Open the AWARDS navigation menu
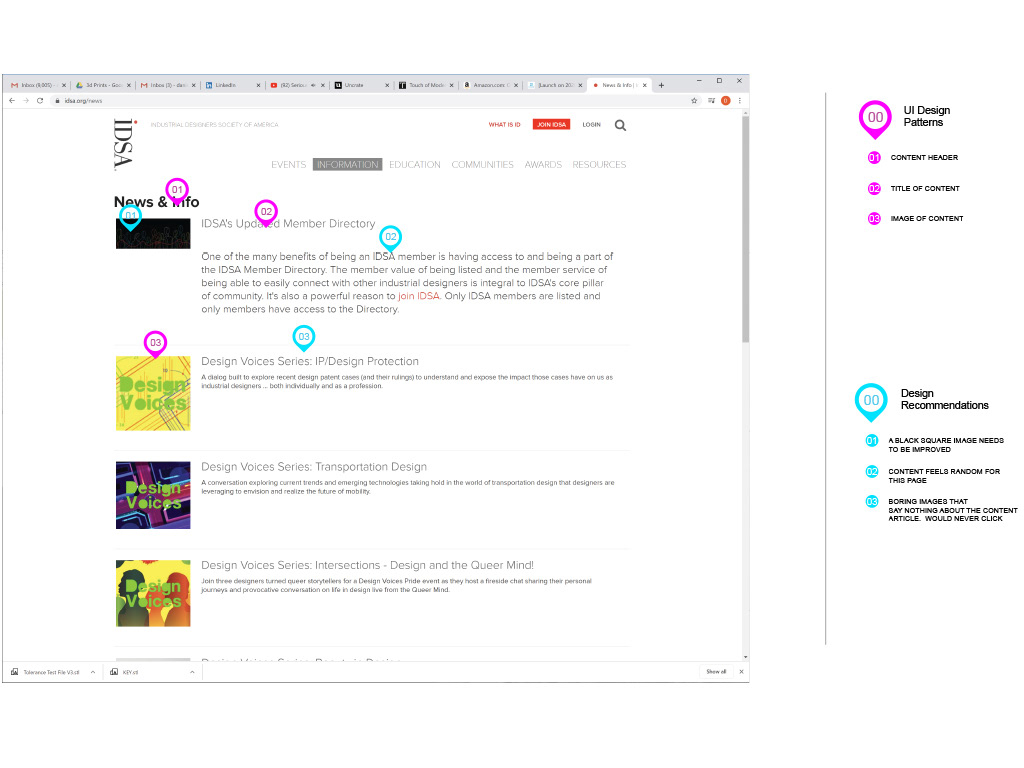Viewport: 1024px width, 768px height. (543, 165)
